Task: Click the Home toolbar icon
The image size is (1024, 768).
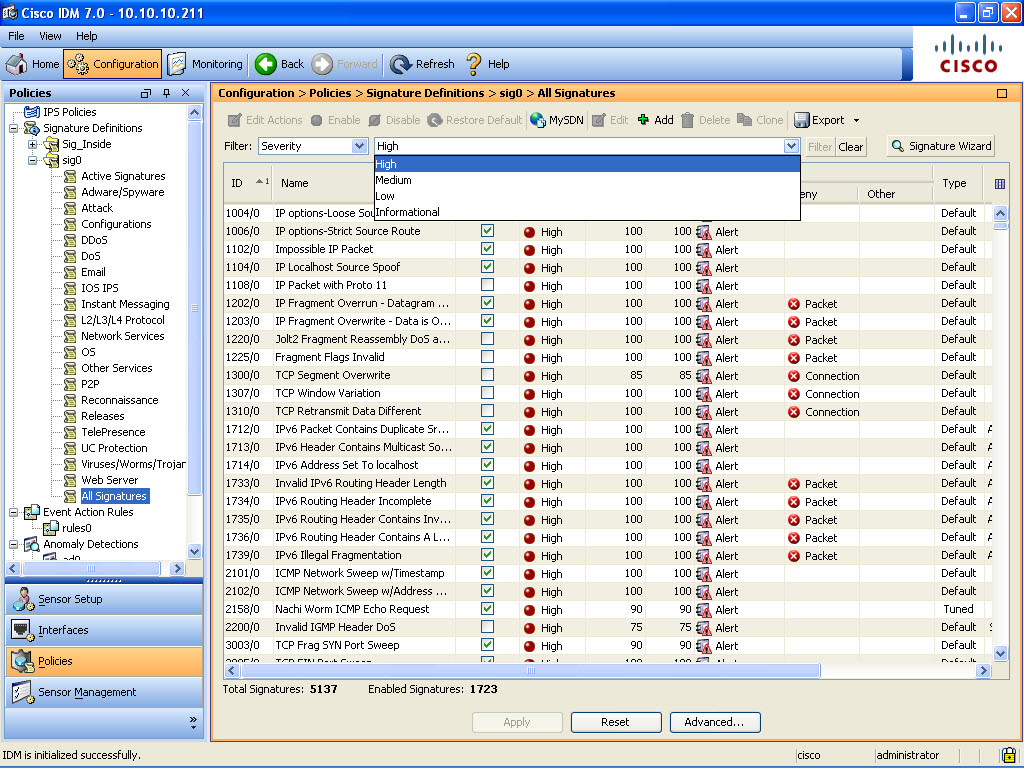Action: coord(16,64)
